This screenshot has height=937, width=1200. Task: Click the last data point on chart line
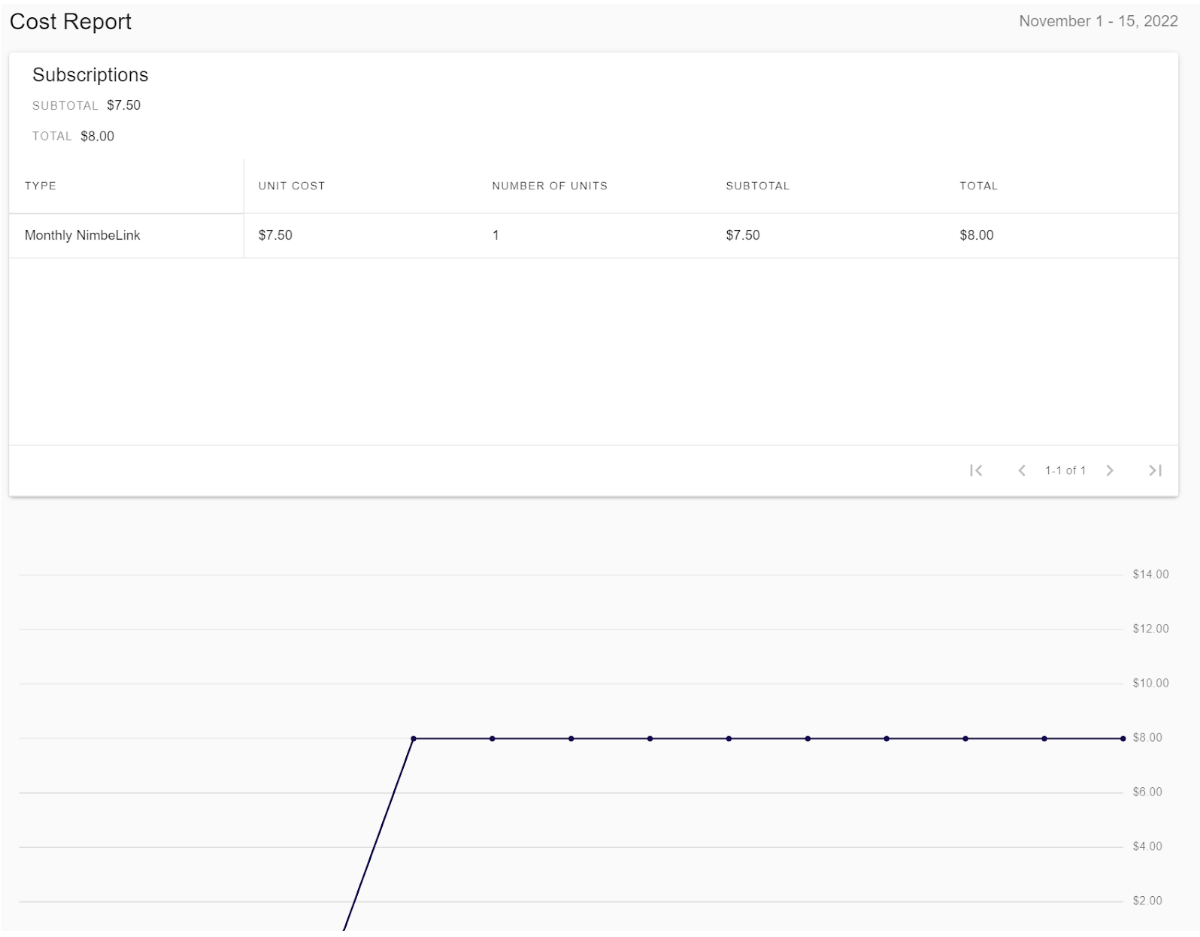pos(1123,738)
